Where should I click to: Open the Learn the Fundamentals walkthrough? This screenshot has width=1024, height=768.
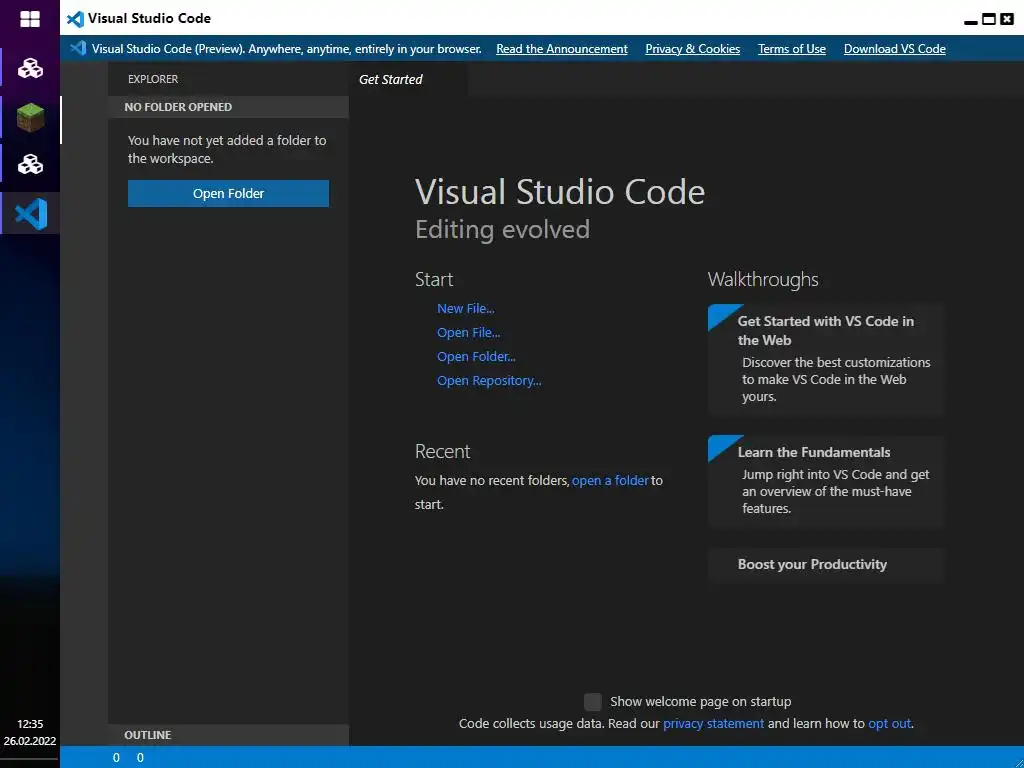pyautogui.click(x=827, y=481)
